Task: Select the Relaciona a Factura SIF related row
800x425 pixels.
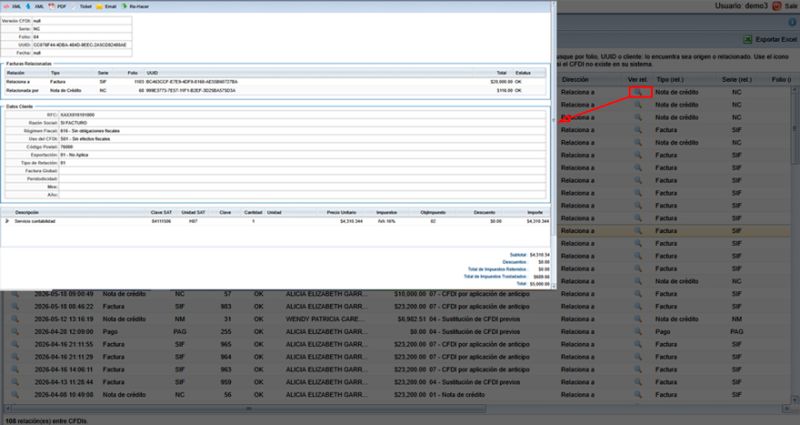Action: (275, 82)
